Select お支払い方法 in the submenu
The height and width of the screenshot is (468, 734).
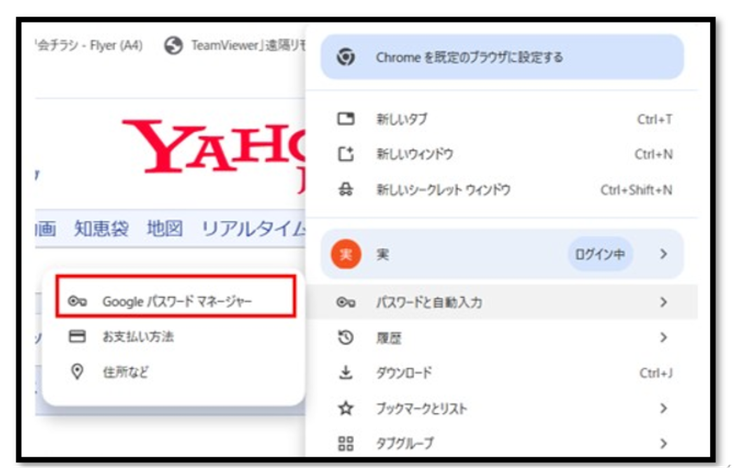point(173,336)
